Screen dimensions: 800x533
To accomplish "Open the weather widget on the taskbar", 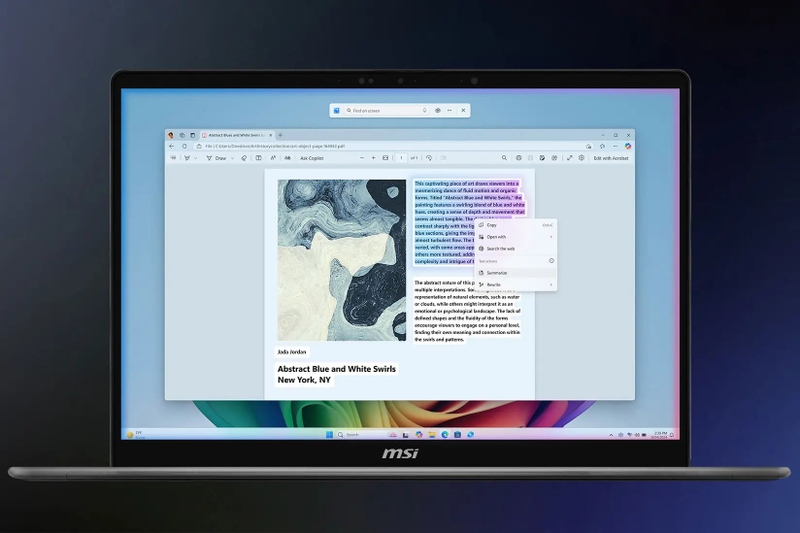I will 136,435.
